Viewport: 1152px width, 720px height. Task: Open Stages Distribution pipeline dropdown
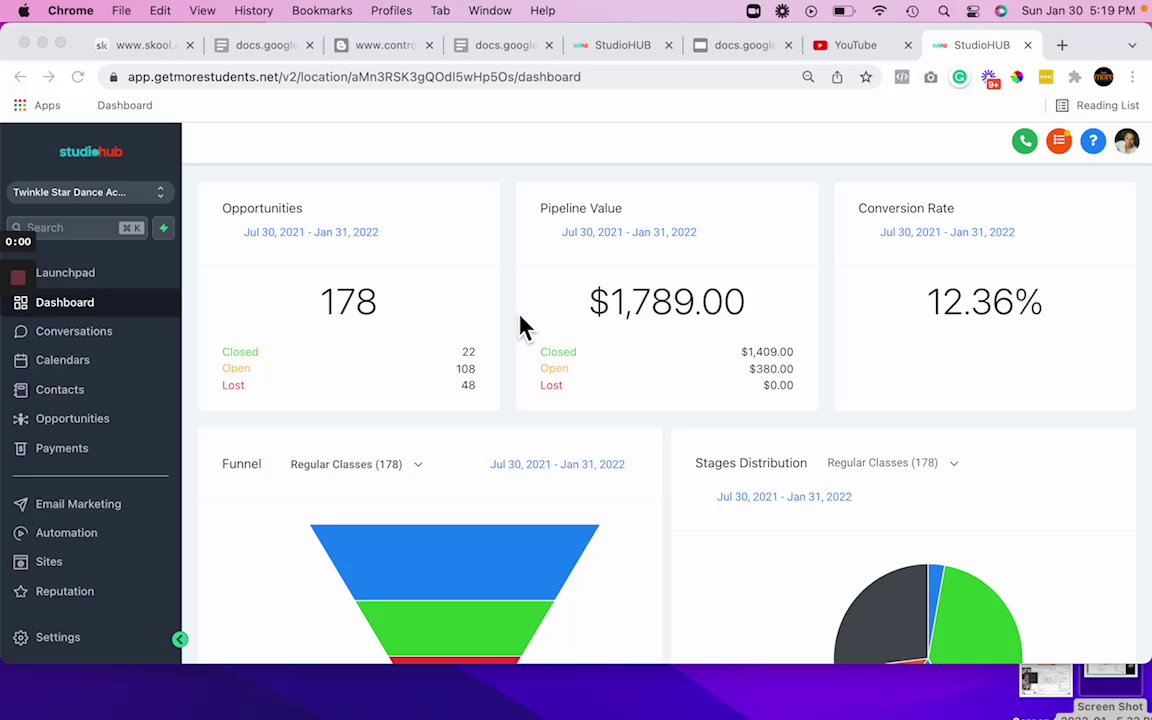pos(893,463)
